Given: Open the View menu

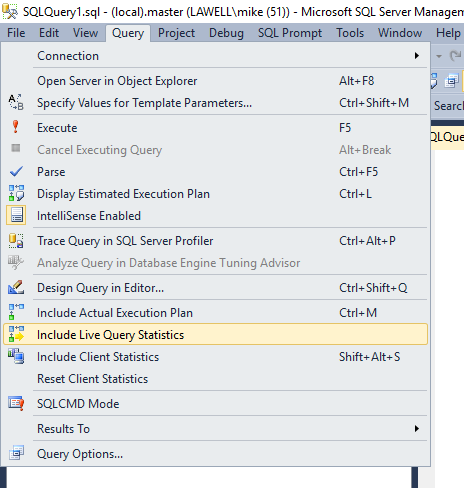Looking at the screenshot, I should (x=85, y=33).
